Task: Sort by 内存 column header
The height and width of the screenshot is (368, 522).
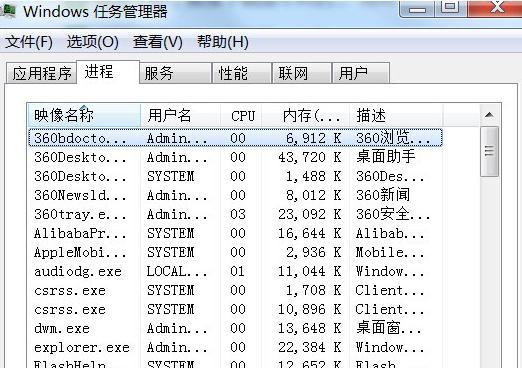Action: coord(306,116)
